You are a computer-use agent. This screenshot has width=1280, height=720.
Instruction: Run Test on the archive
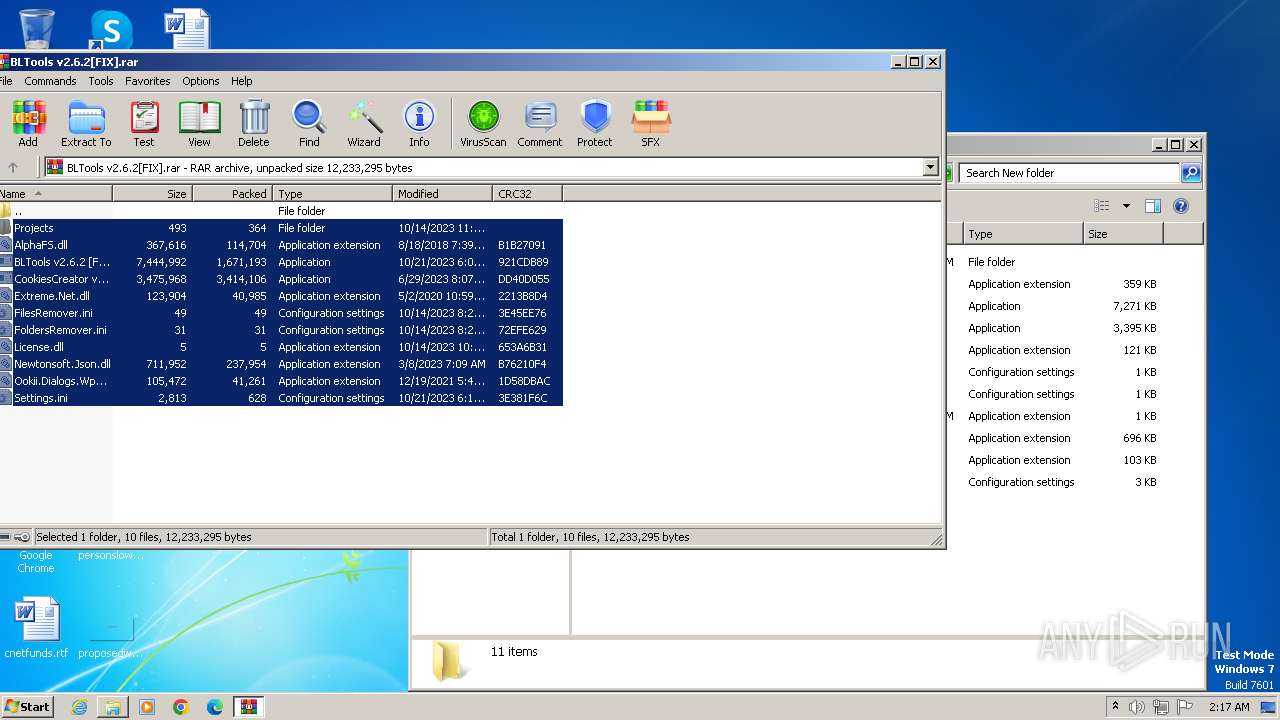(144, 124)
